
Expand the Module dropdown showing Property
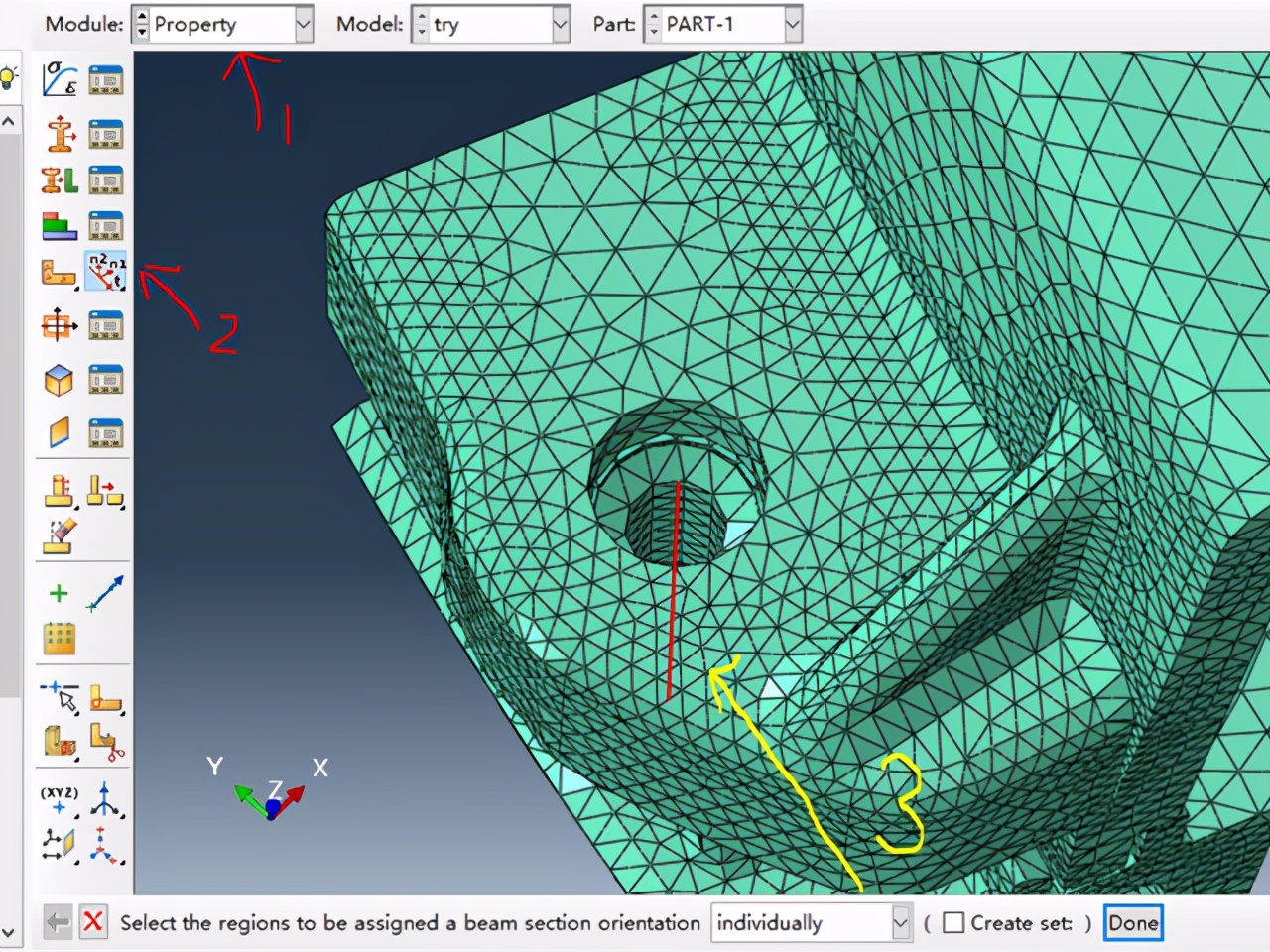(303, 25)
